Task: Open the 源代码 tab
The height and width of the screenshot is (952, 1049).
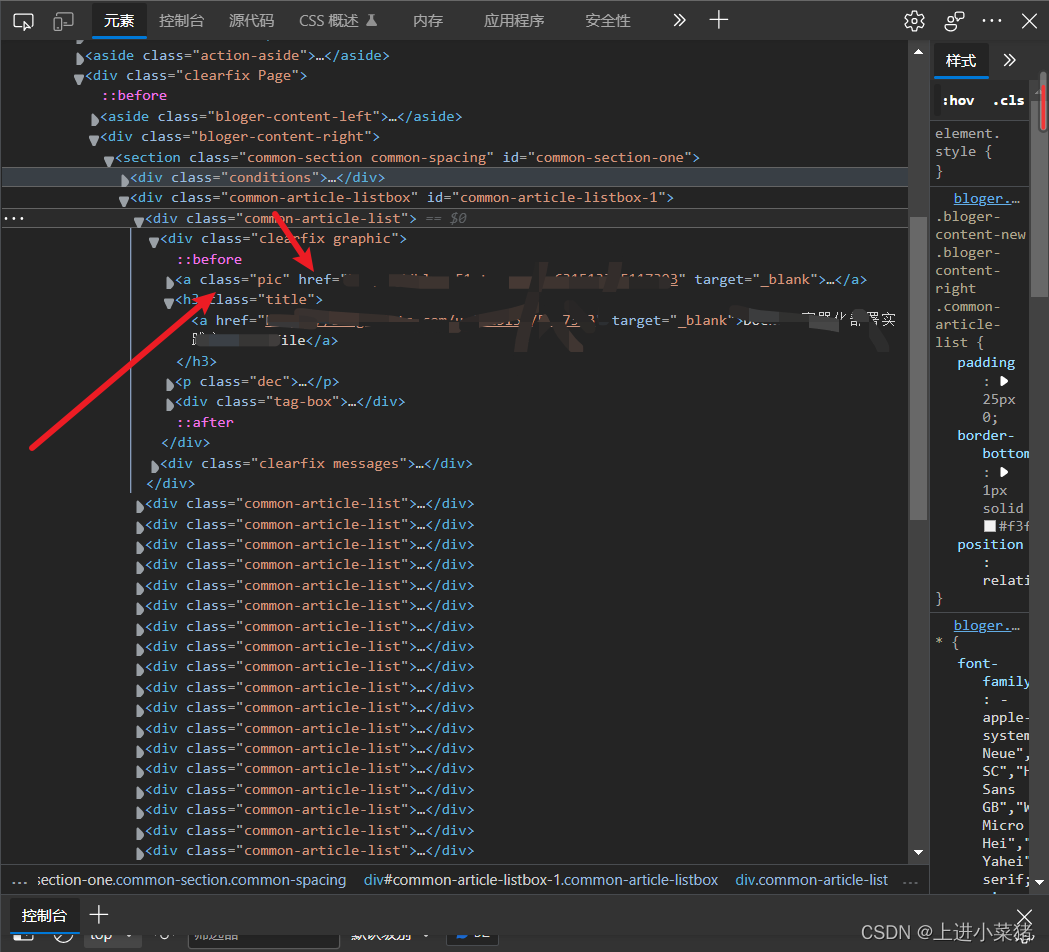Action: [x=252, y=21]
